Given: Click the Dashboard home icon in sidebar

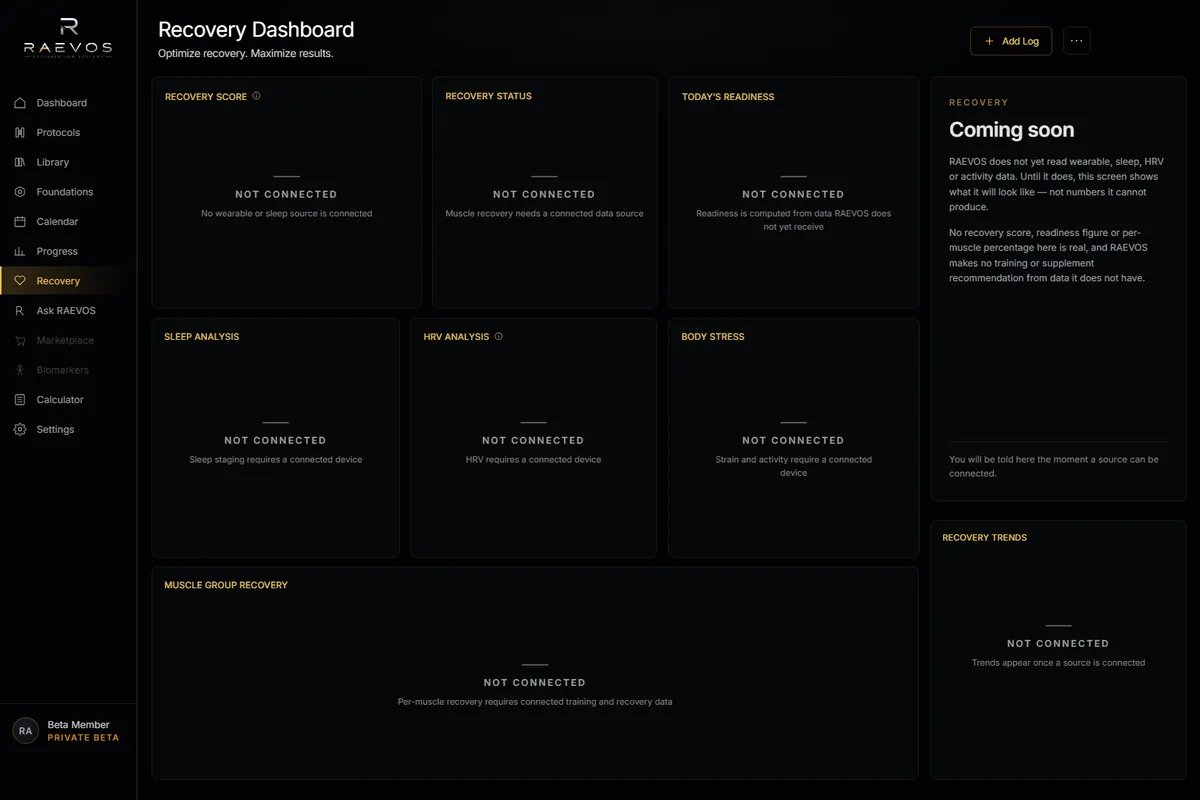Looking at the screenshot, I should click(x=20, y=103).
